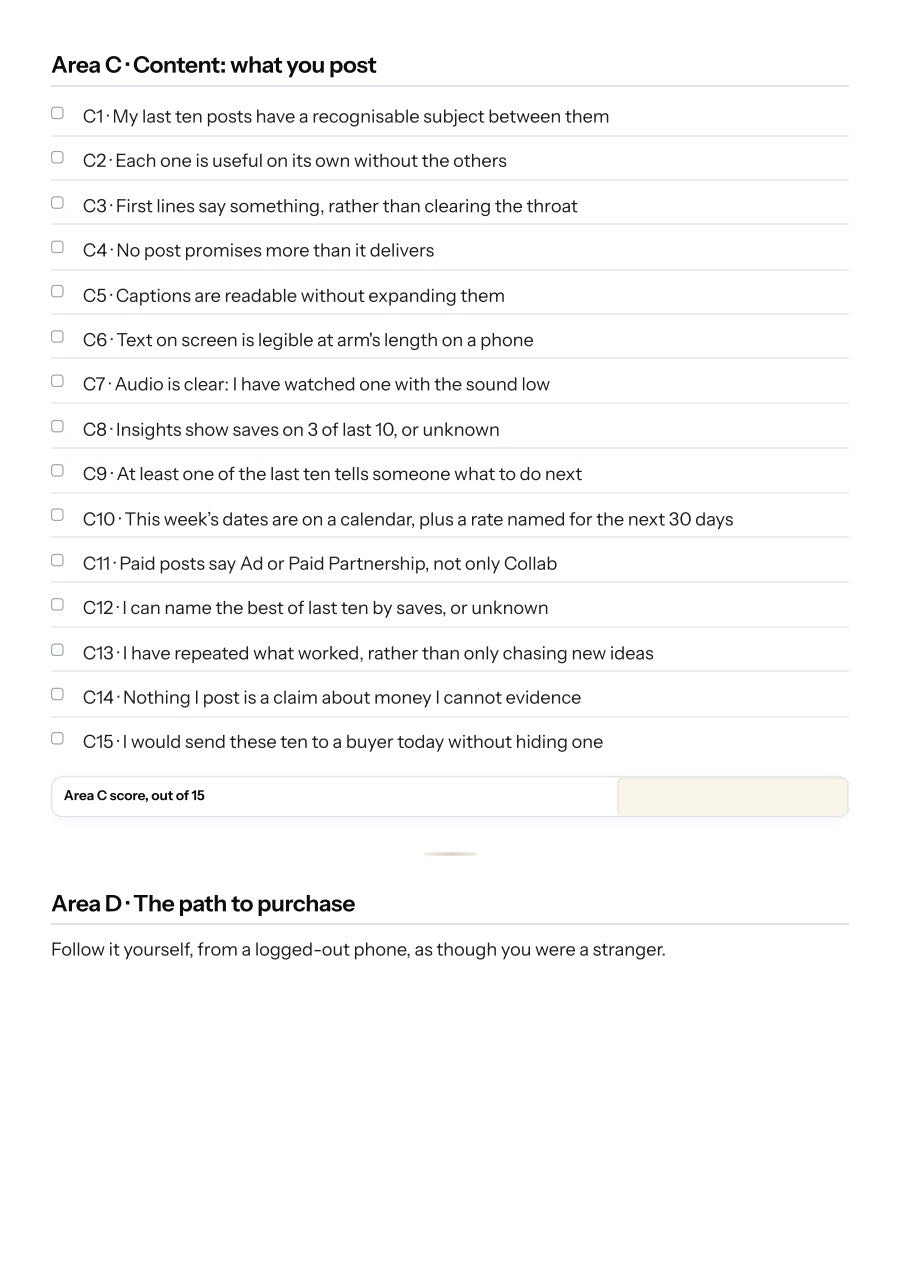Tick C10 this week's dates checkbox

pos(57,515)
